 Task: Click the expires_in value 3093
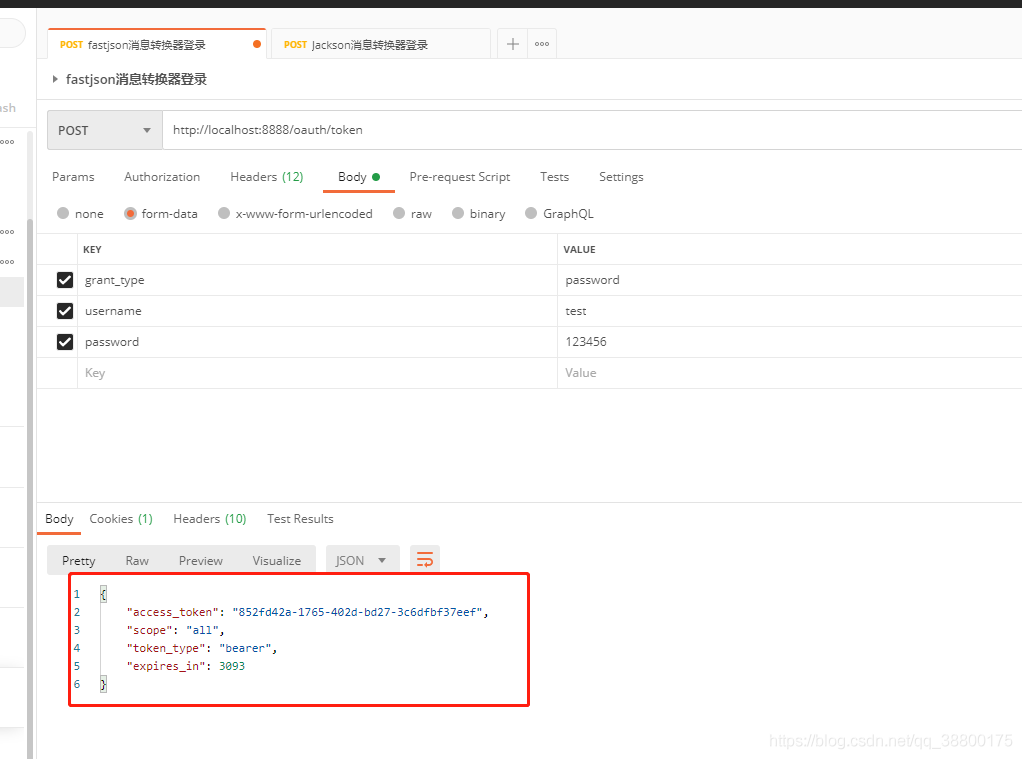[232, 666]
